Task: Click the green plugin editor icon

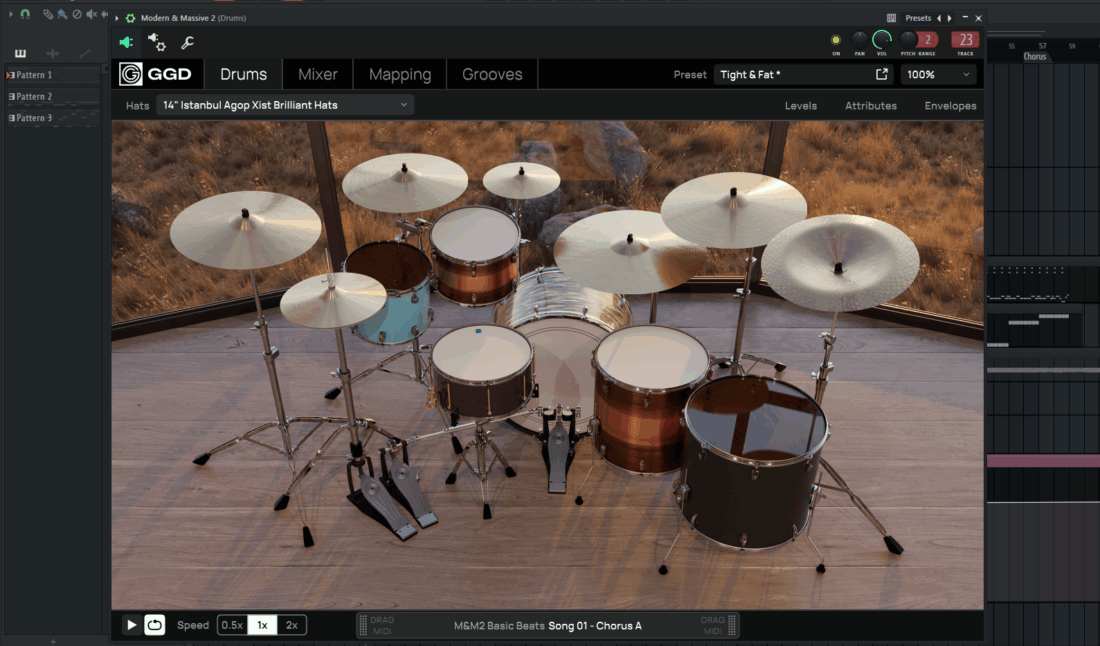Action: point(126,42)
